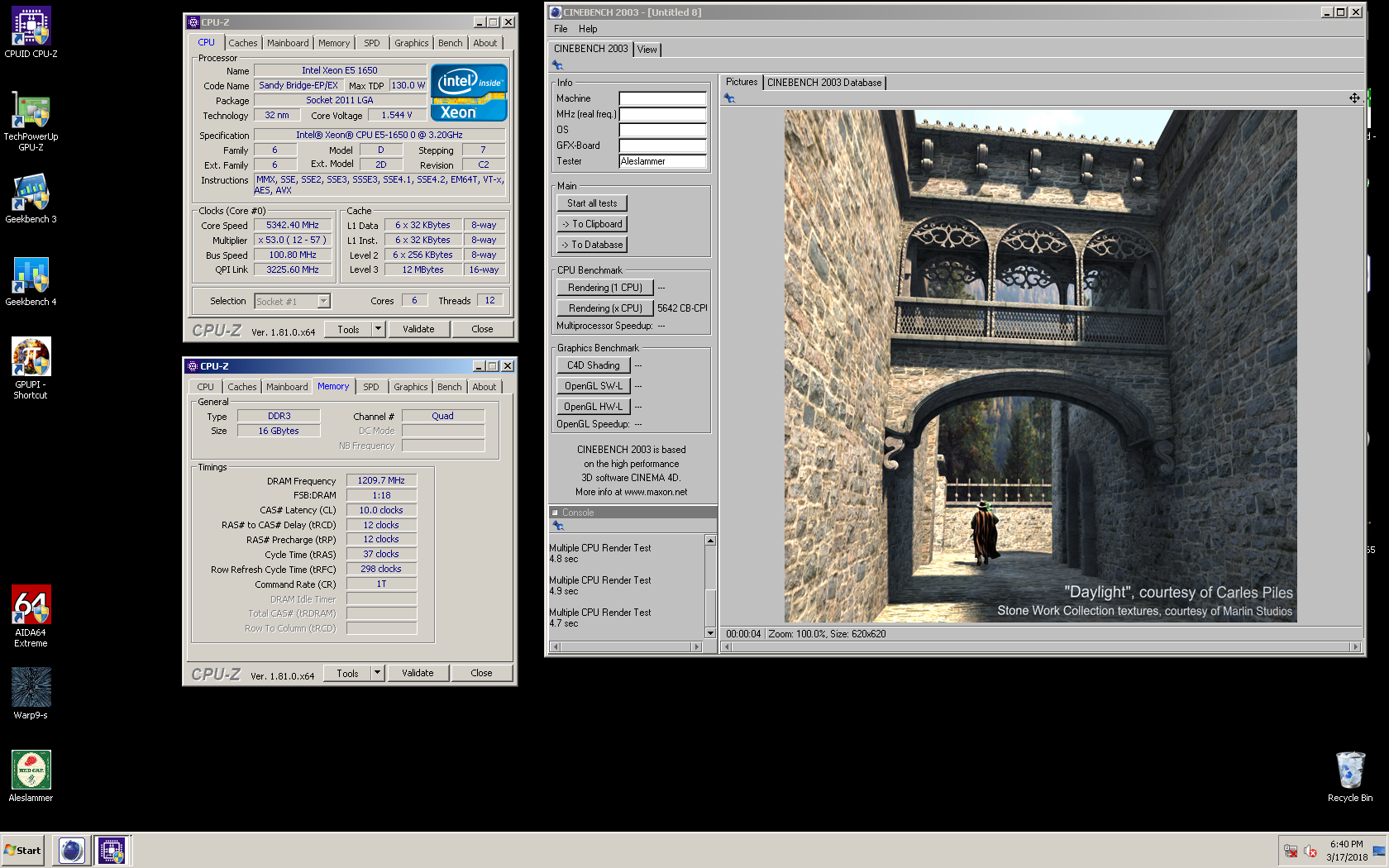Viewport: 1389px width, 868px height.
Task: Click the move cross icon in the picture viewer
Action: (x=1354, y=98)
